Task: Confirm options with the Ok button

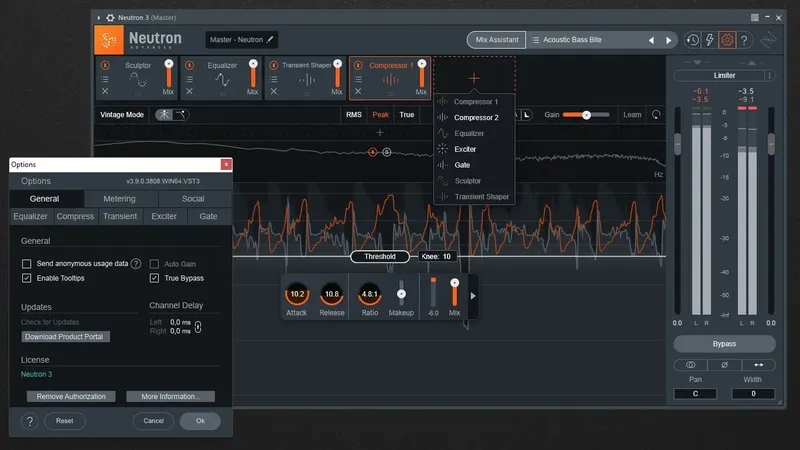Action: [200, 421]
